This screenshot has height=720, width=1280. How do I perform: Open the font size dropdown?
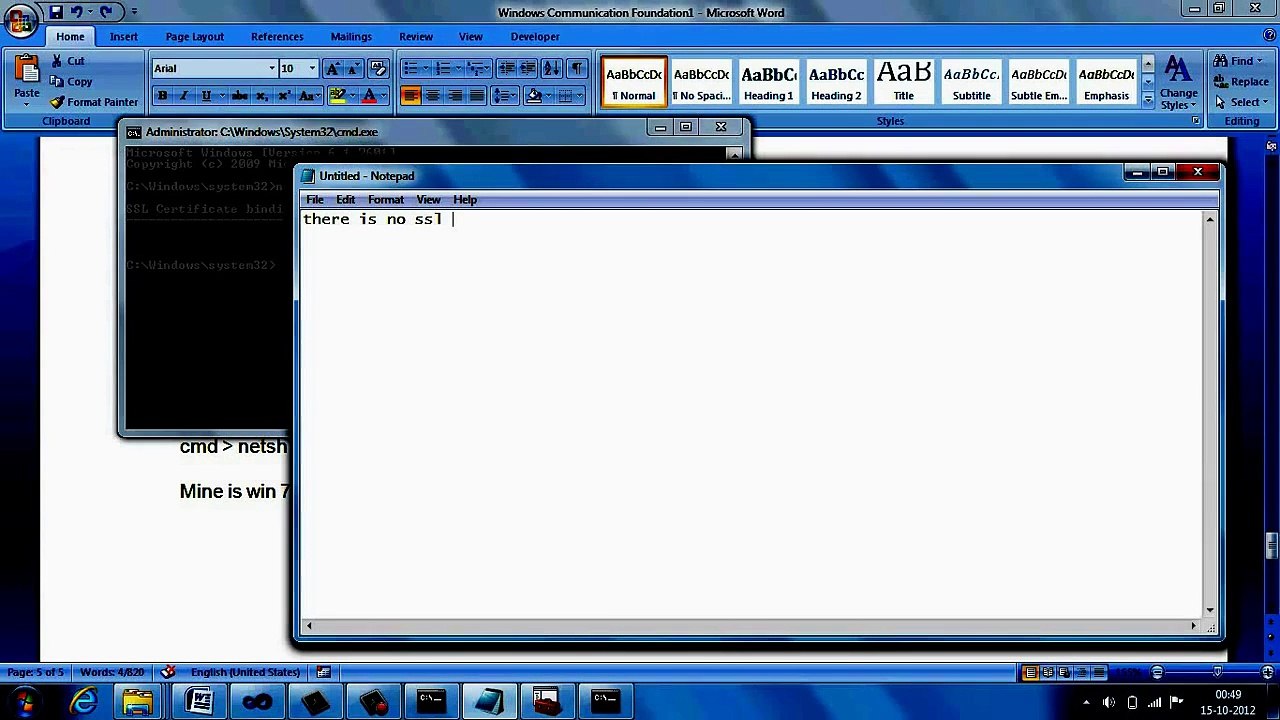[x=312, y=68]
